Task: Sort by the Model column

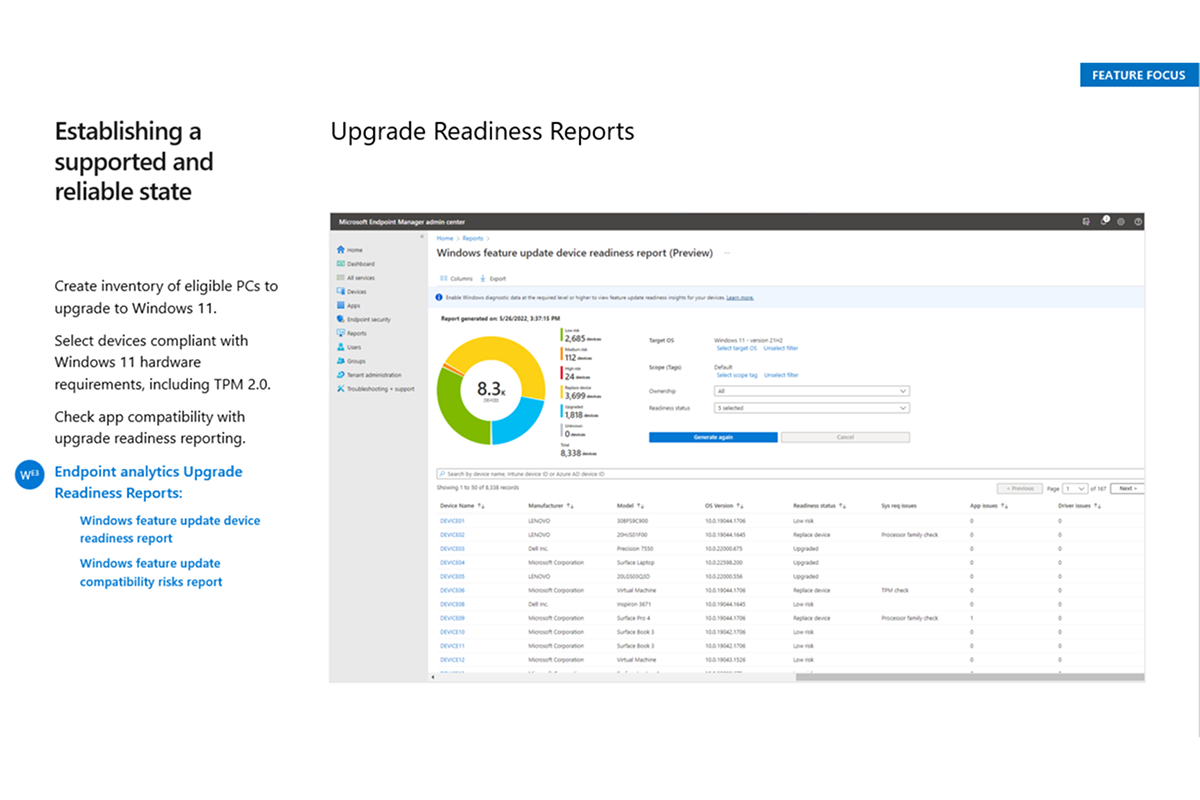Action: click(630, 506)
